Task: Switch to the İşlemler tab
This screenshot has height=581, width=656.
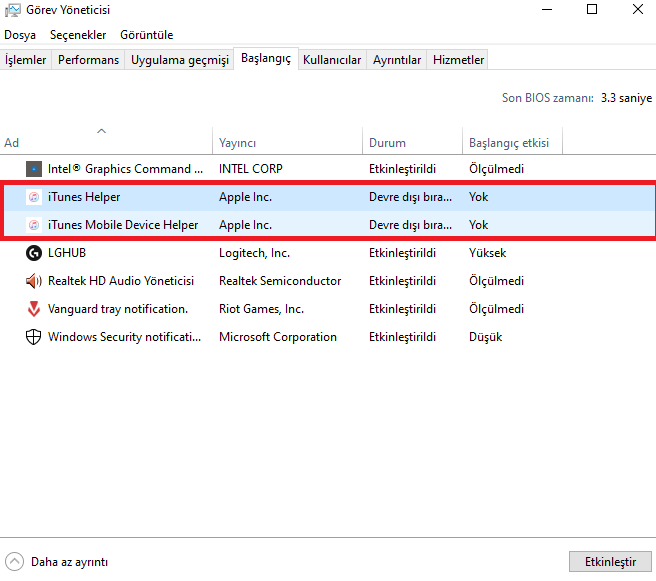Action: (x=25, y=60)
